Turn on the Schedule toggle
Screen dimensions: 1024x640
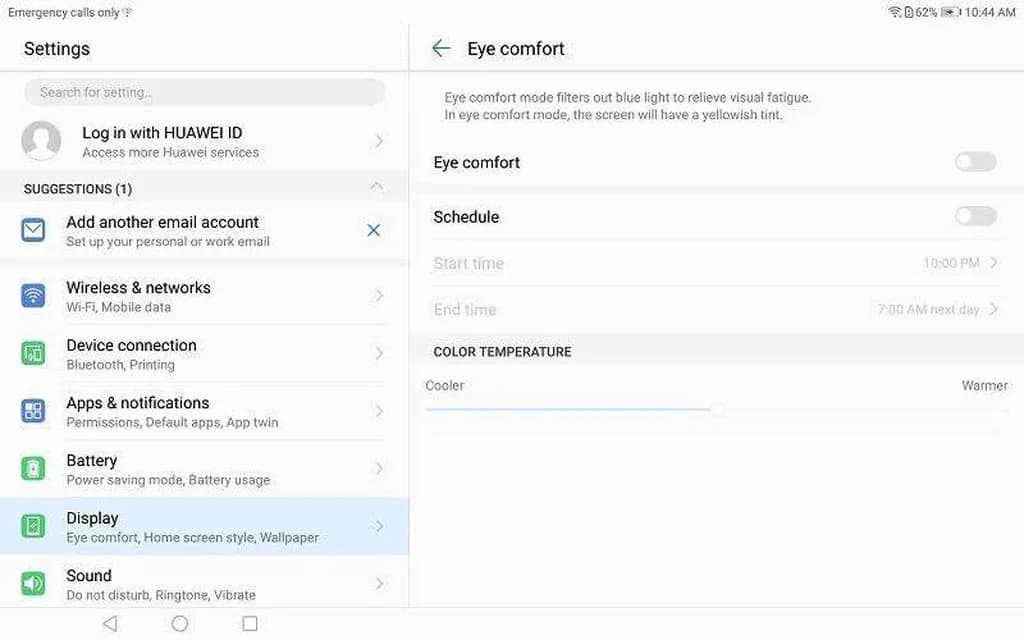point(975,216)
